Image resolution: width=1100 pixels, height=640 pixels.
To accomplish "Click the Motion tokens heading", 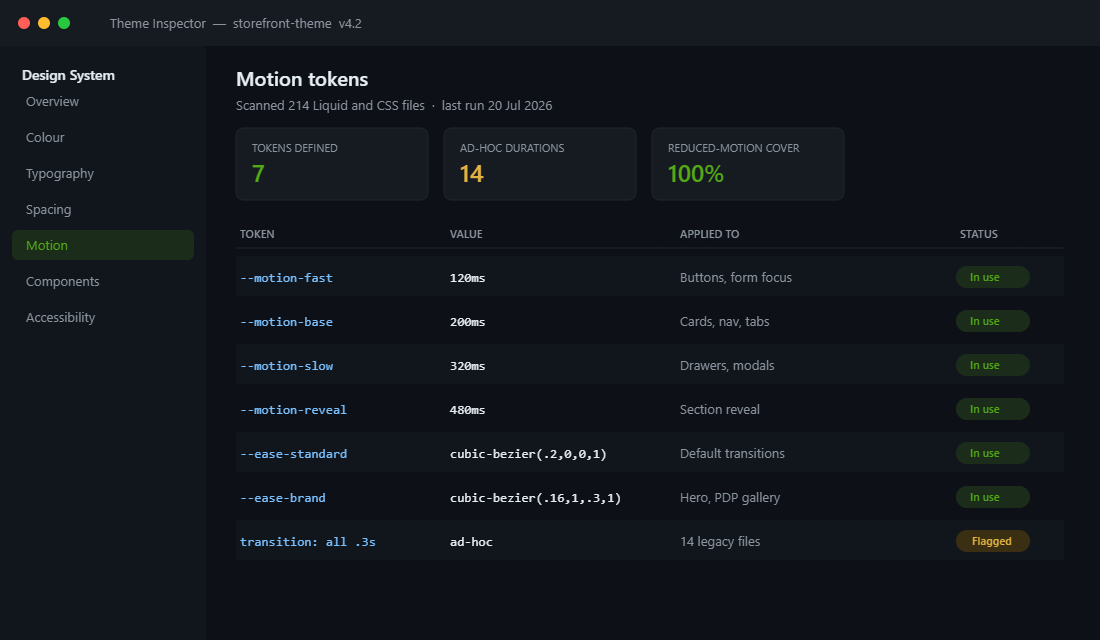I will click(x=302, y=79).
